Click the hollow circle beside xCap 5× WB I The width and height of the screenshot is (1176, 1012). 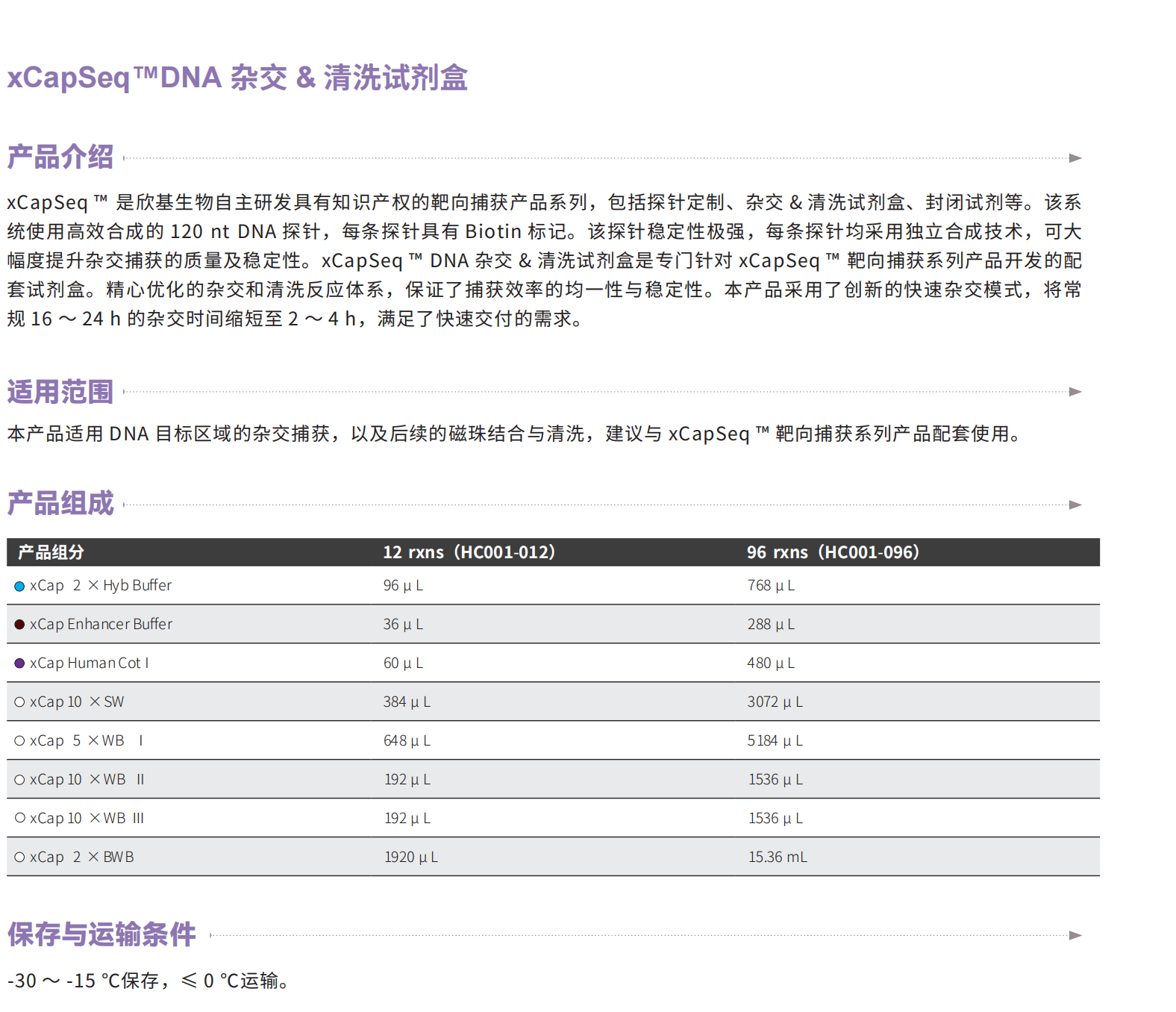tap(19, 741)
